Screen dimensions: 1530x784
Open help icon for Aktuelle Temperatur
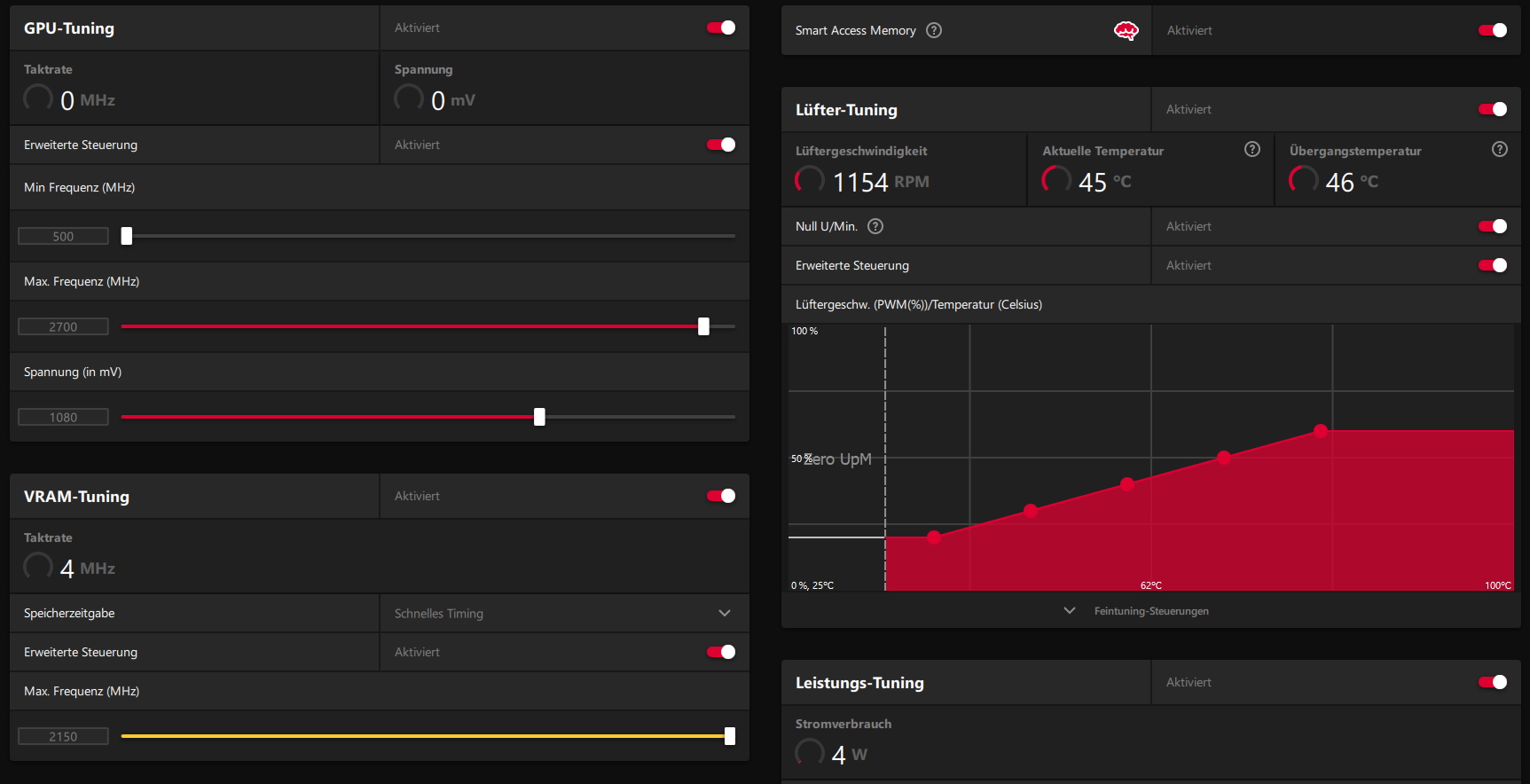1252,149
